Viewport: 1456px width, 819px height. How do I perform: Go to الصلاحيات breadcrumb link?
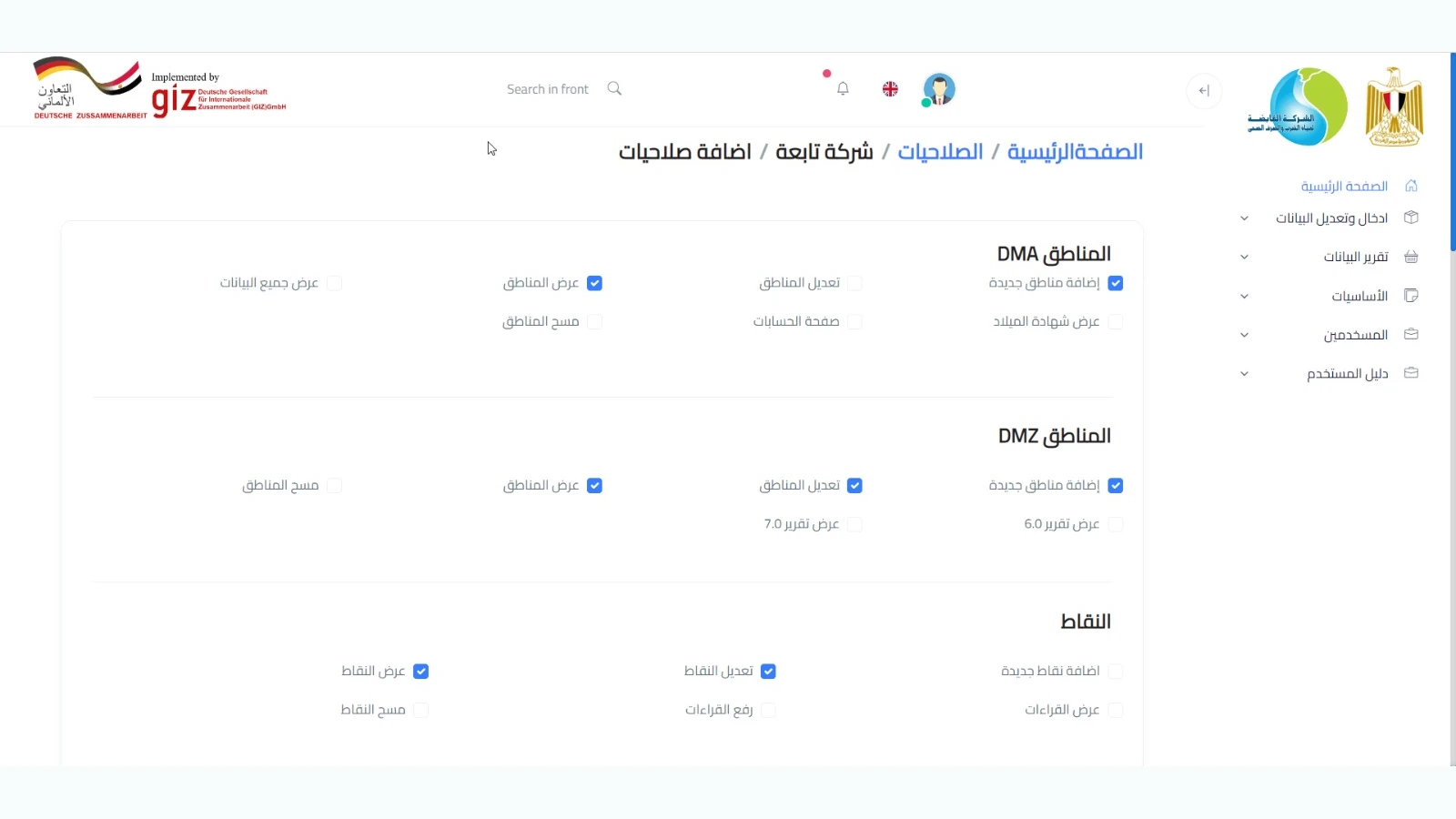coord(940,152)
